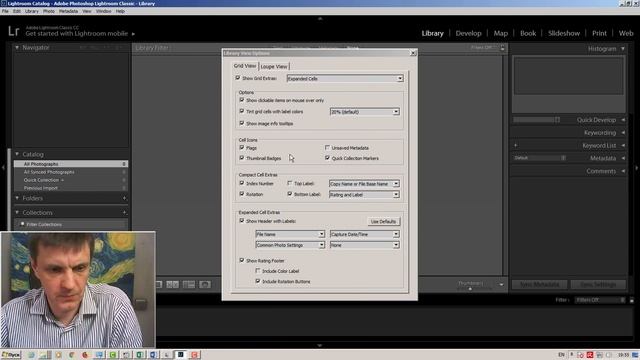Screen dimensions: 640x360
Task: Toggle Show clickable items on mouse over
Action: tap(242, 100)
